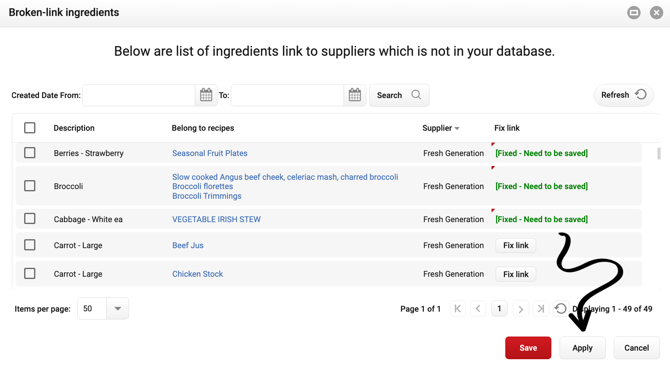Go to the next page arrow
This screenshot has height=367, width=670.
click(x=520, y=308)
